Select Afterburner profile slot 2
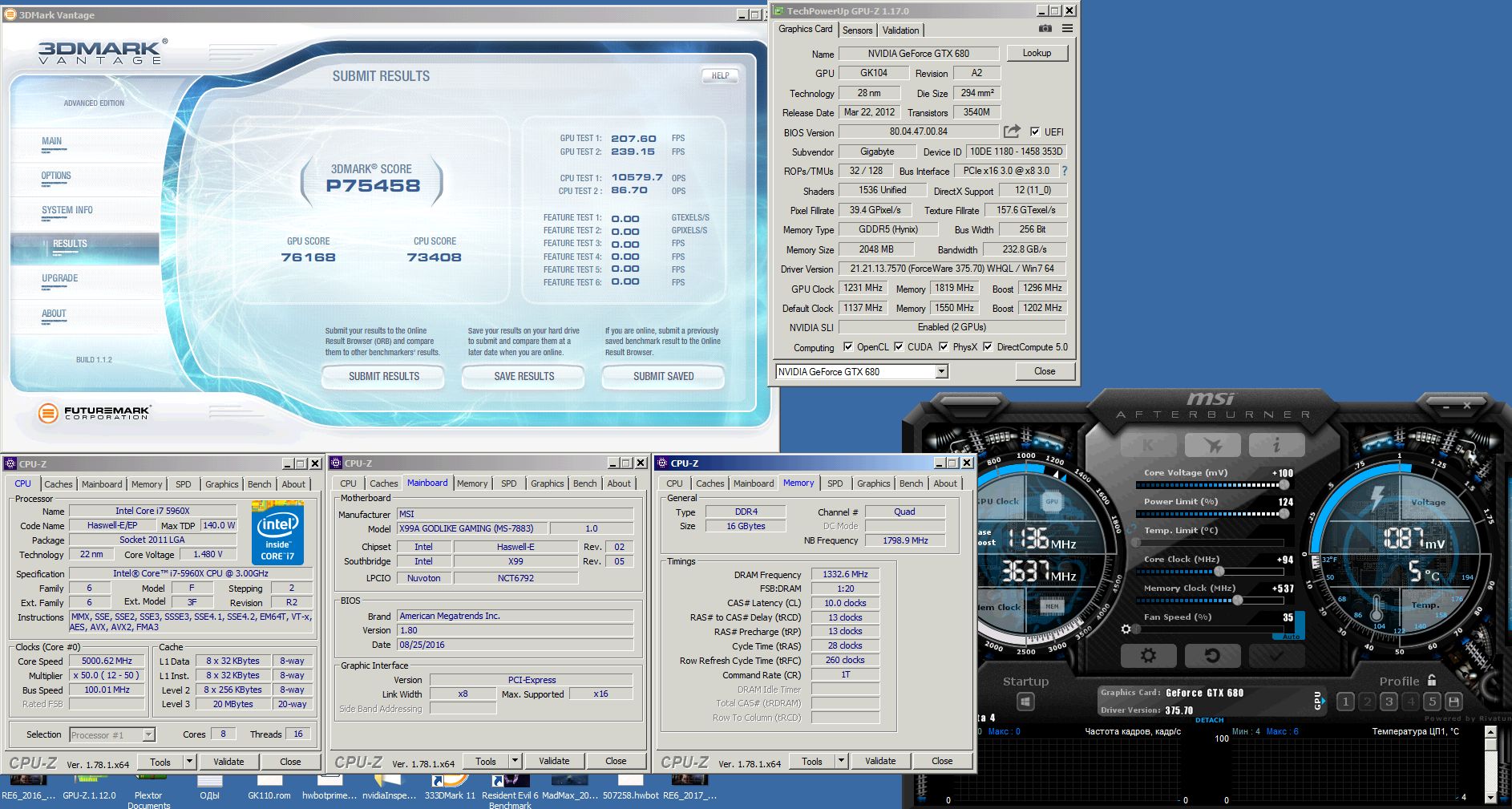1512x809 pixels. tap(1367, 702)
